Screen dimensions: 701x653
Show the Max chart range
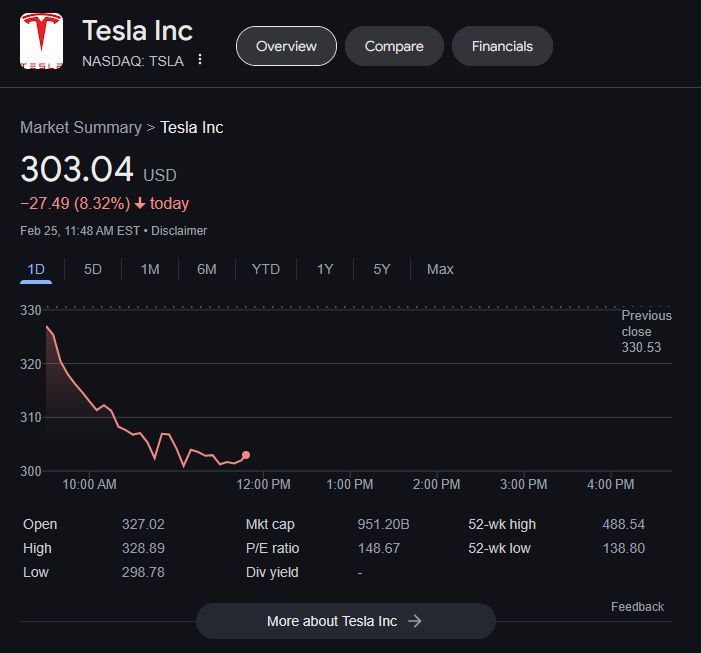440,270
